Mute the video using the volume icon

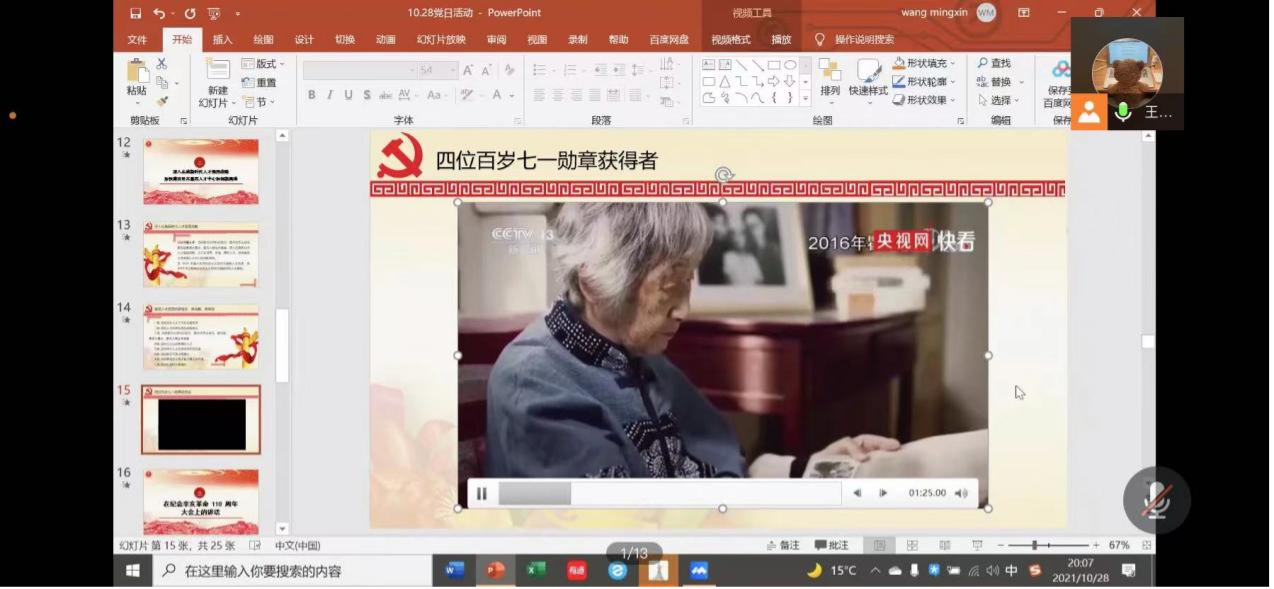(x=961, y=493)
